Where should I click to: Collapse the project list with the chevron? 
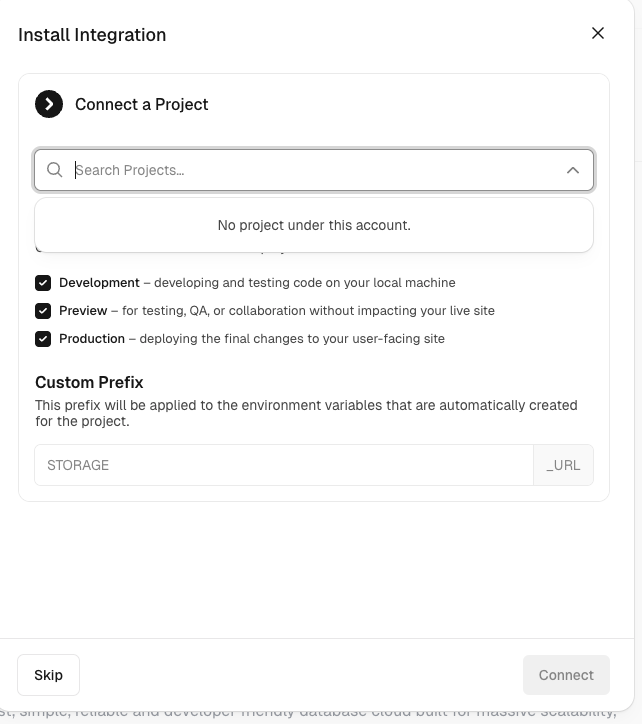[573, 170]
